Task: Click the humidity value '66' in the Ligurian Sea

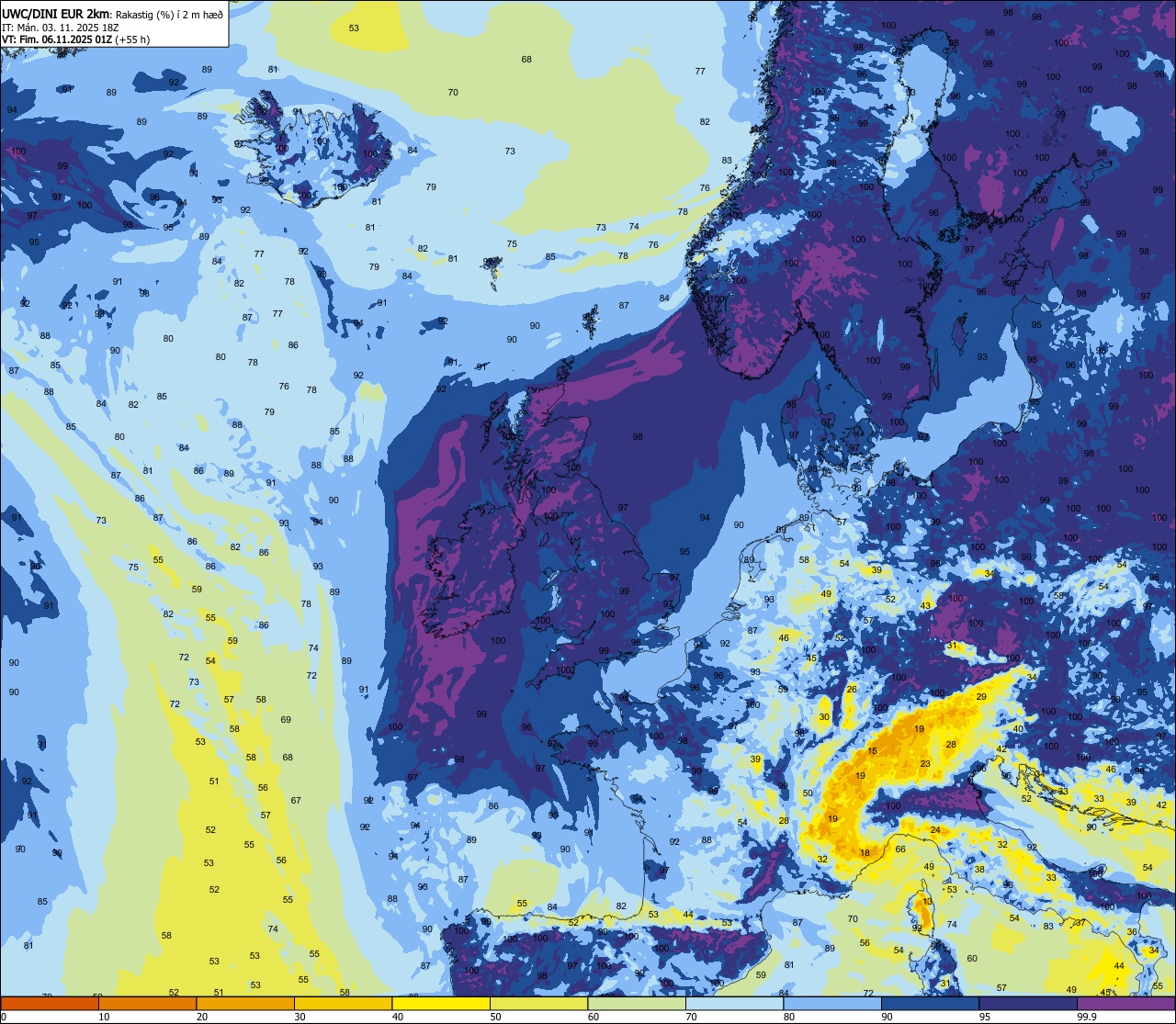Action: coord(900,850)
